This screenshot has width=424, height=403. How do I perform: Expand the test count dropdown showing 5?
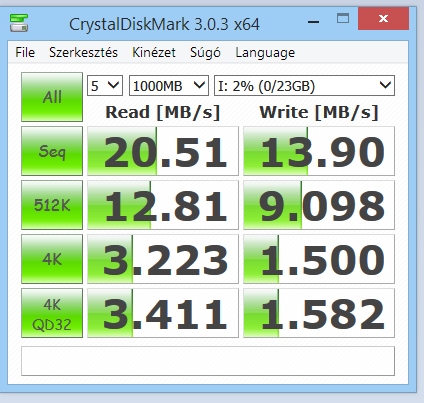[105, 86]
